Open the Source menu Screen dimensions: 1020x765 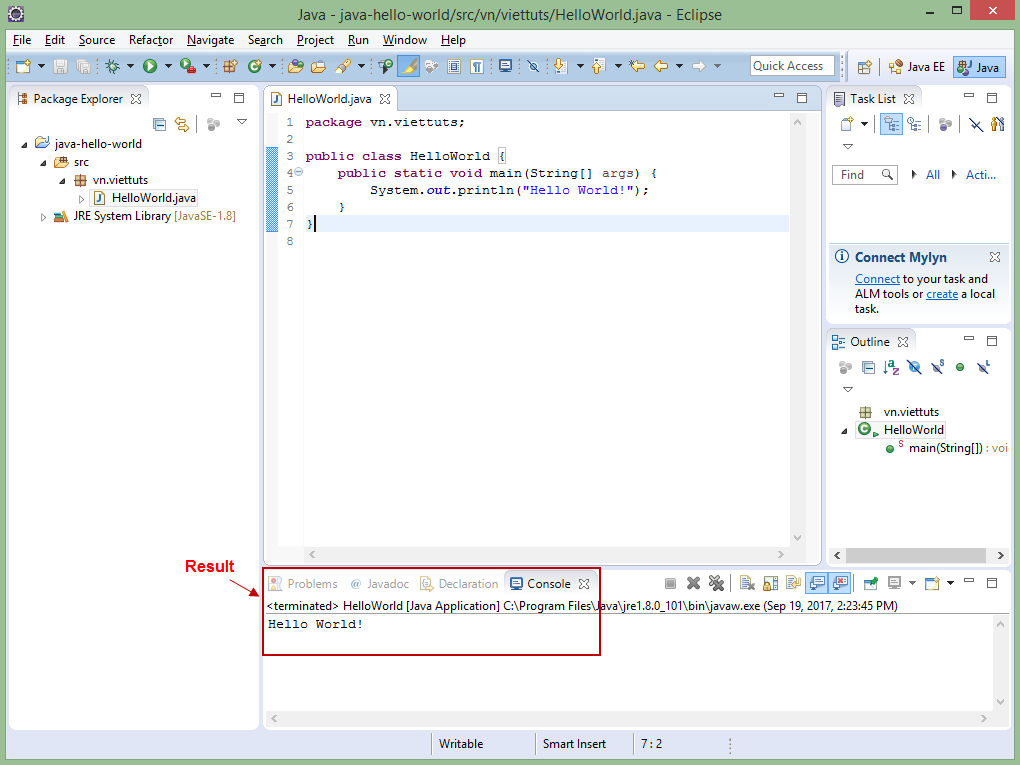click(x=97, y=40)
